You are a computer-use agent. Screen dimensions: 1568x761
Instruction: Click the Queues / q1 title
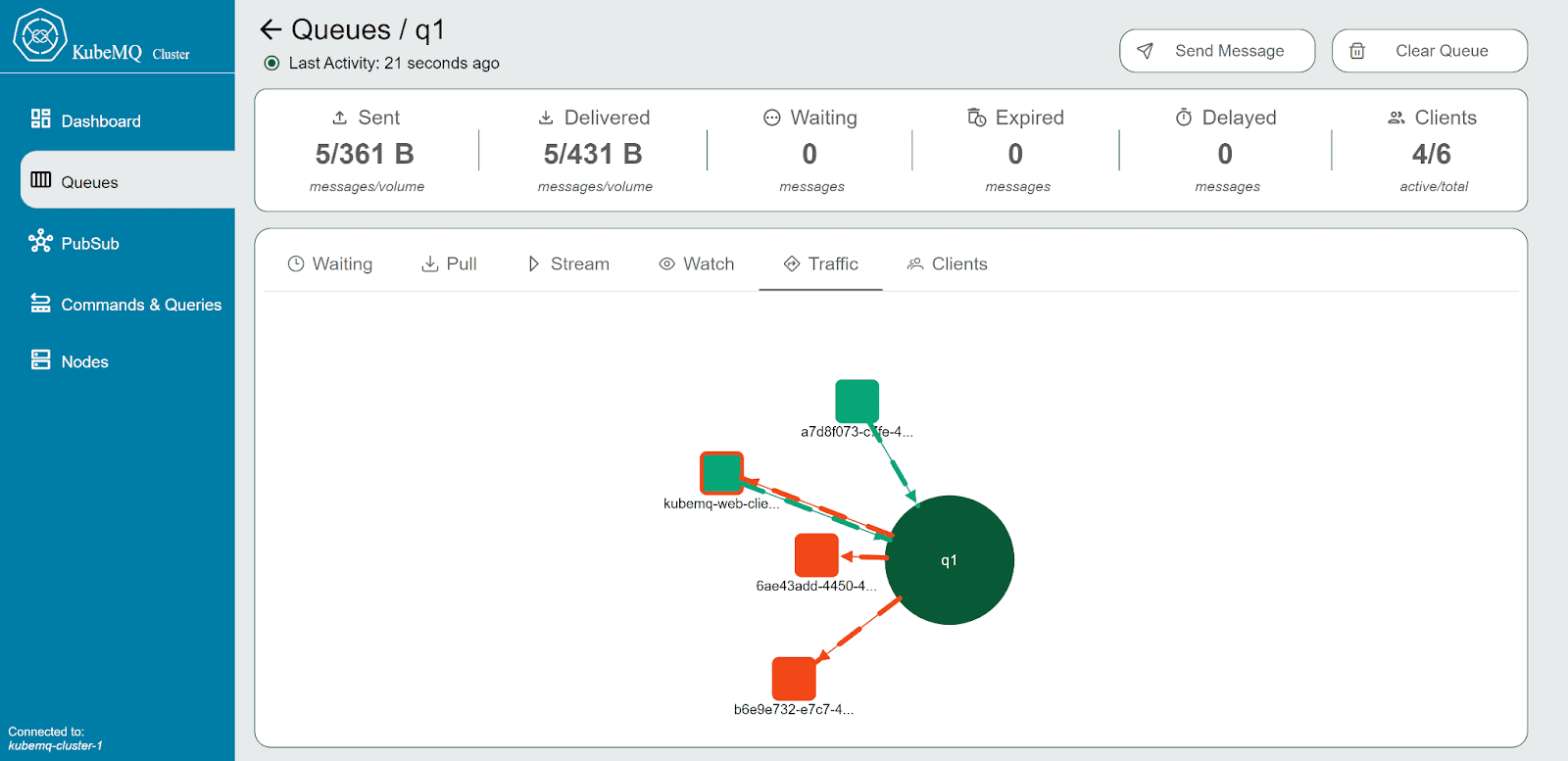pyautogui.click(x=368, y=29)
